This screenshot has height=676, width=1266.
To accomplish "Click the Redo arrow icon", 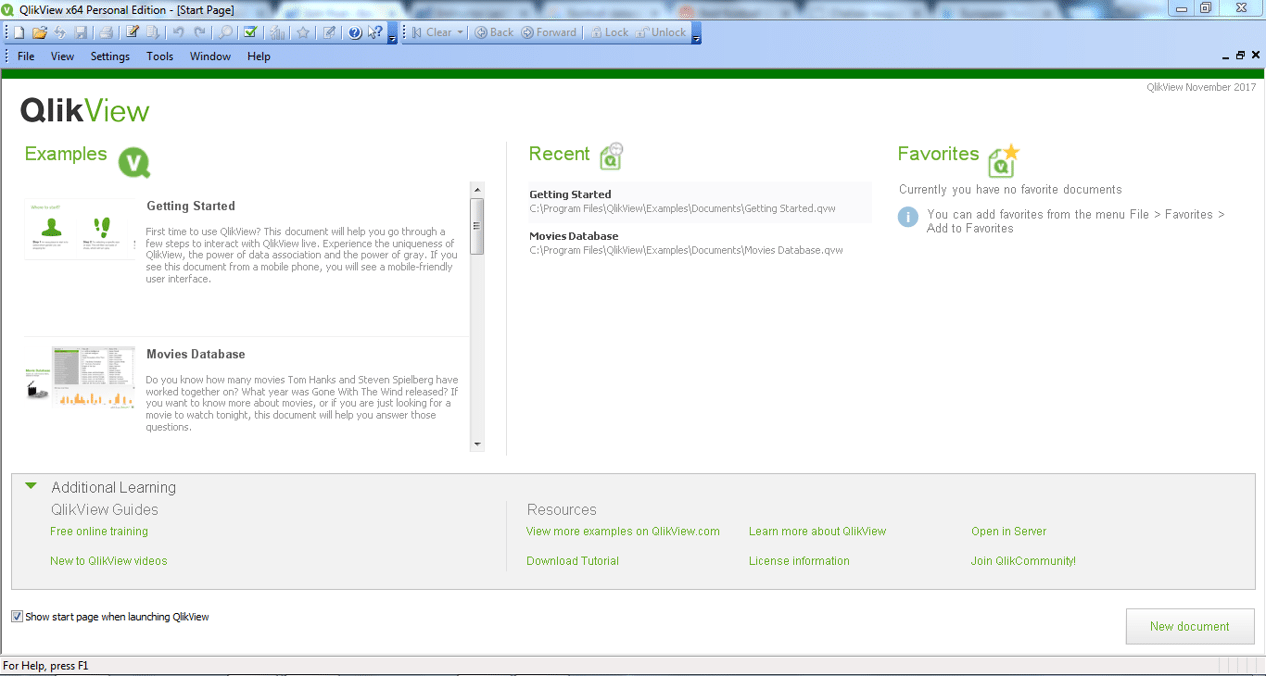I will point(199,32).
